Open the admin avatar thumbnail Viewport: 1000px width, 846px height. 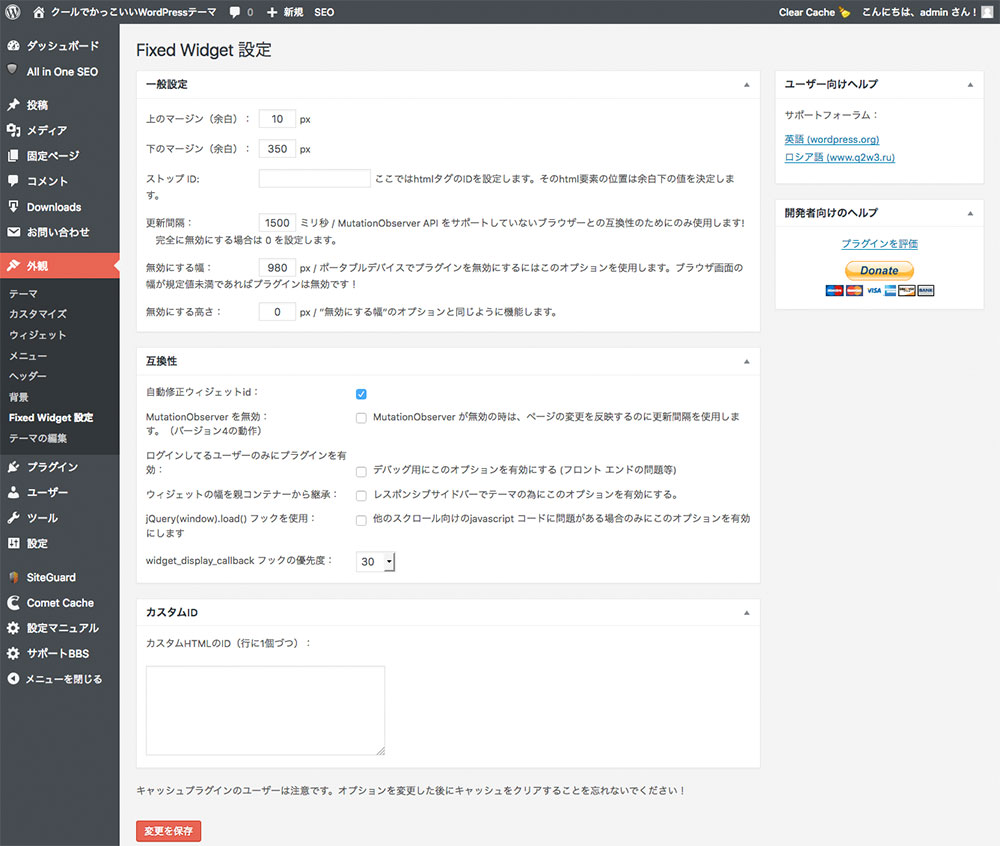click(987, 12)
